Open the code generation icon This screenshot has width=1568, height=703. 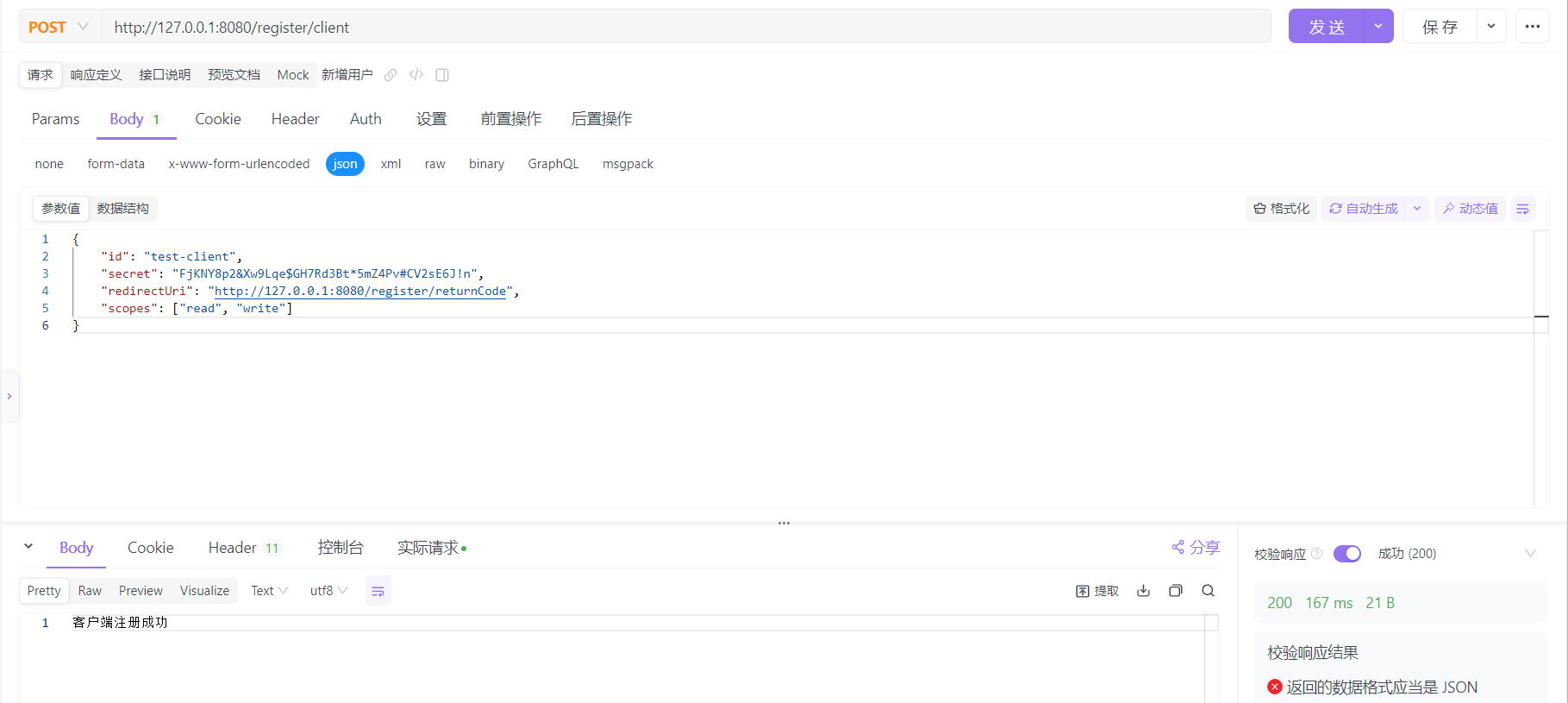click(416, 75)
